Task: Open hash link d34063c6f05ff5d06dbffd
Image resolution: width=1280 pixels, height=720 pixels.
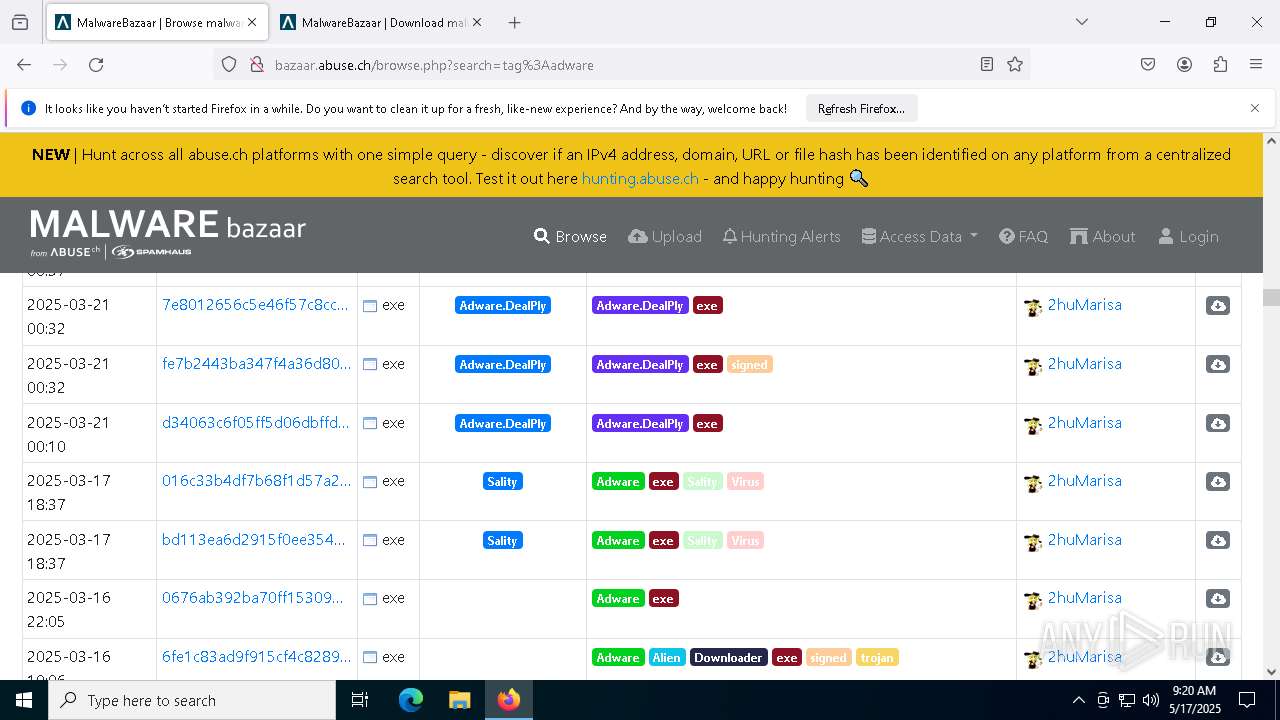Action: (256, 423)
